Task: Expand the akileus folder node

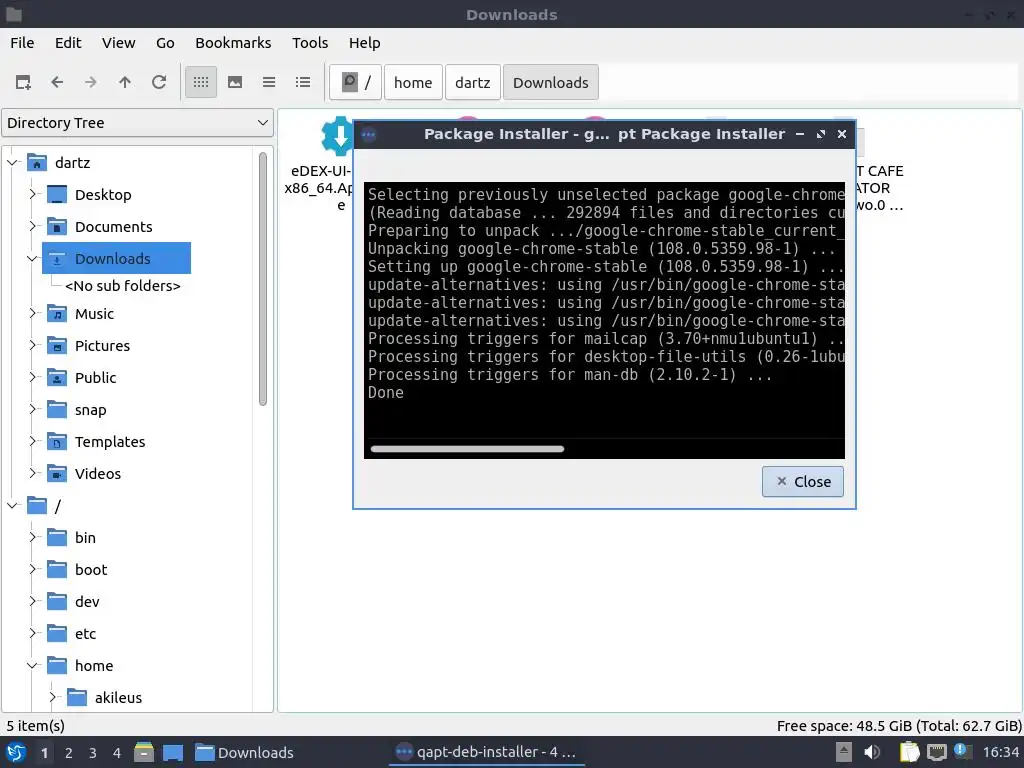Action: [52, 697]
